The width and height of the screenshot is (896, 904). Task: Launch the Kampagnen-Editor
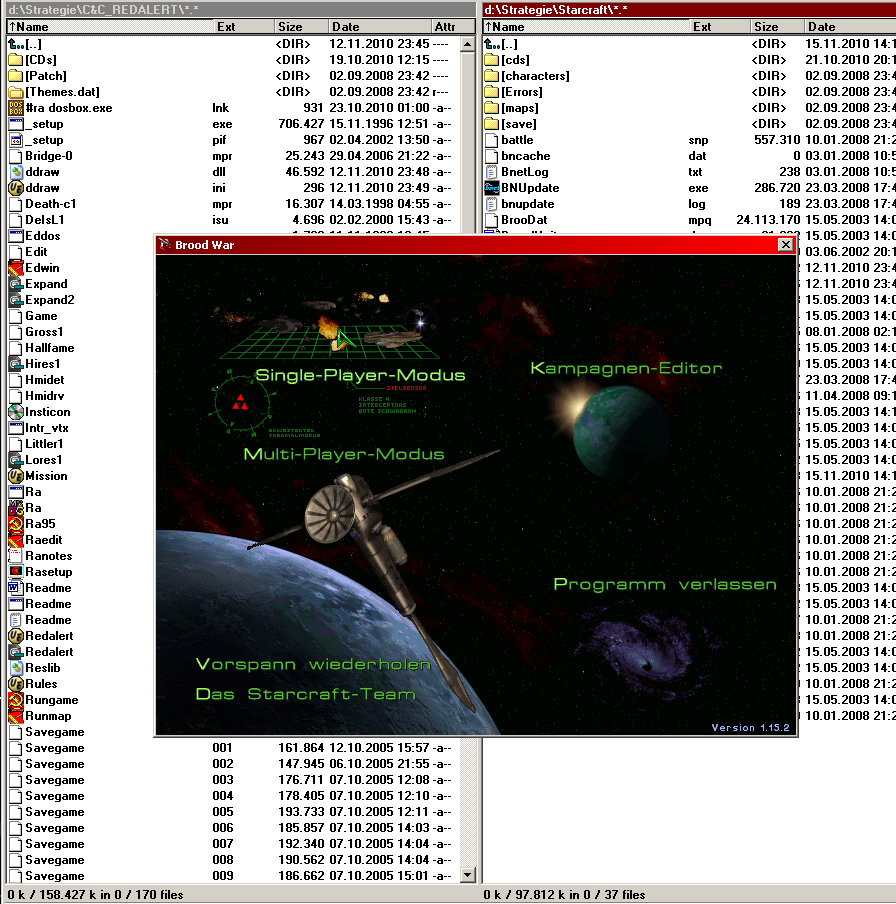[x=626, y=368]
